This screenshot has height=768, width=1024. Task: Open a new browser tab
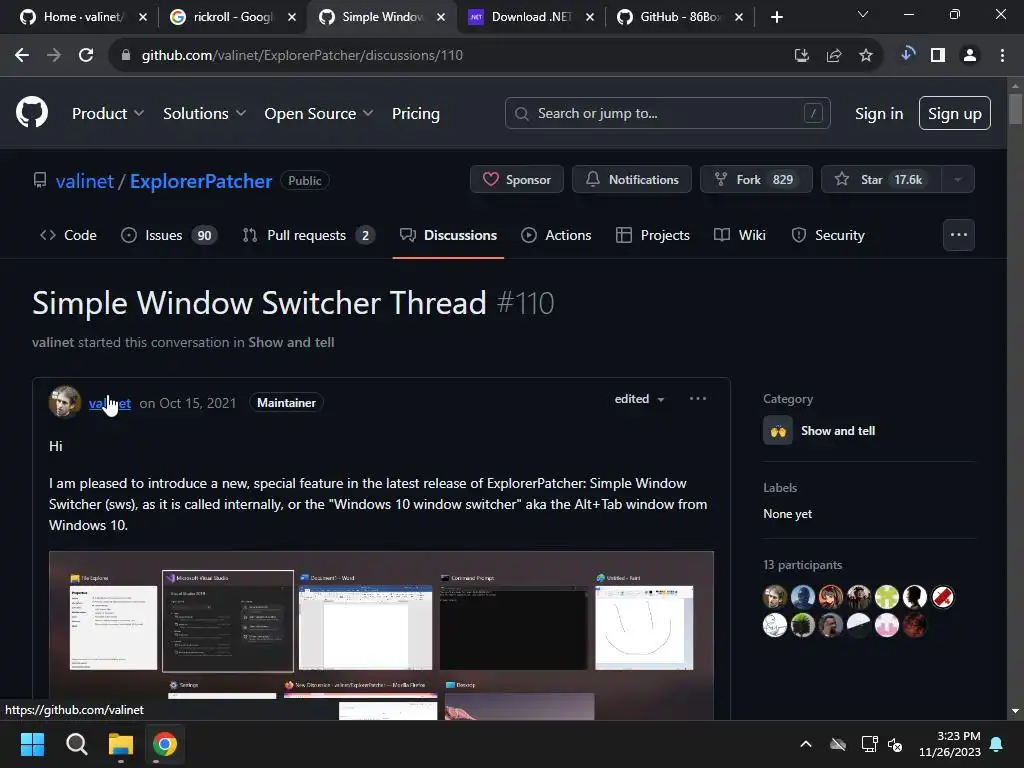(x=776, y=17)
